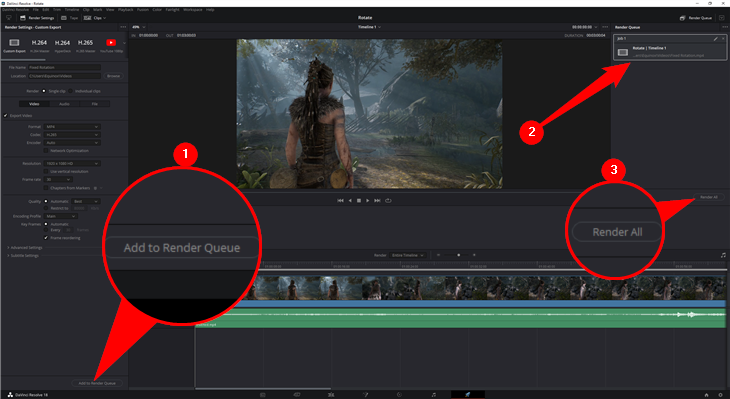Go to the Media page icon
This screenshot has width=730, height=399.
[x=263, y=394]
